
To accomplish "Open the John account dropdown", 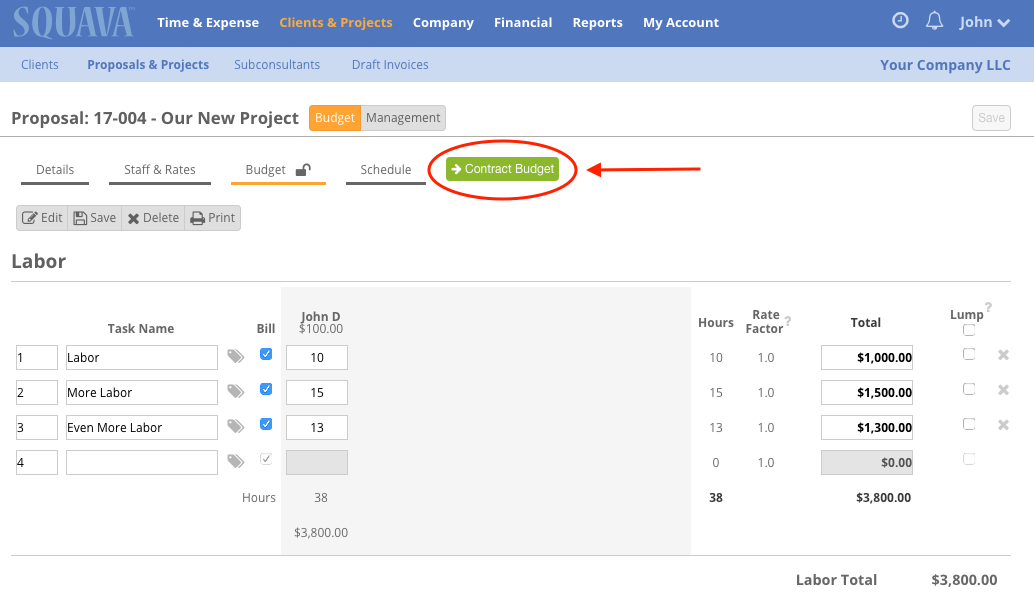I will 985,21.
